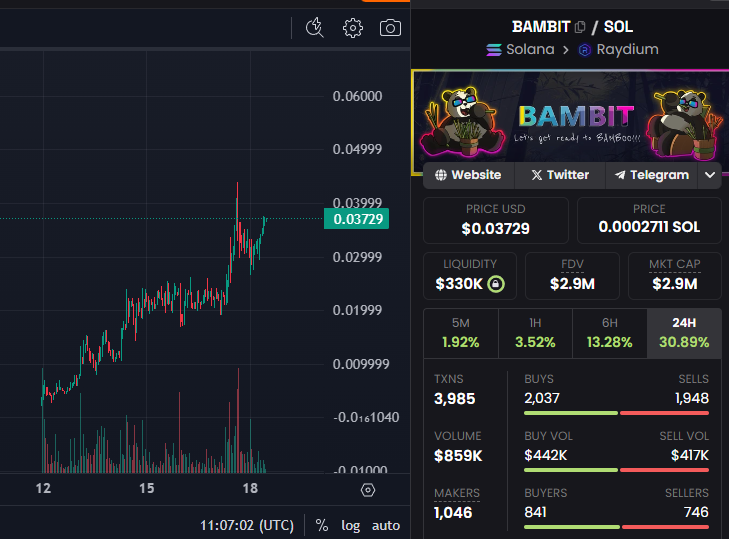This screenshot has width=729, height=539.
Task: Select the 5M timeframe tab
Action: click(x=461, y=333)
